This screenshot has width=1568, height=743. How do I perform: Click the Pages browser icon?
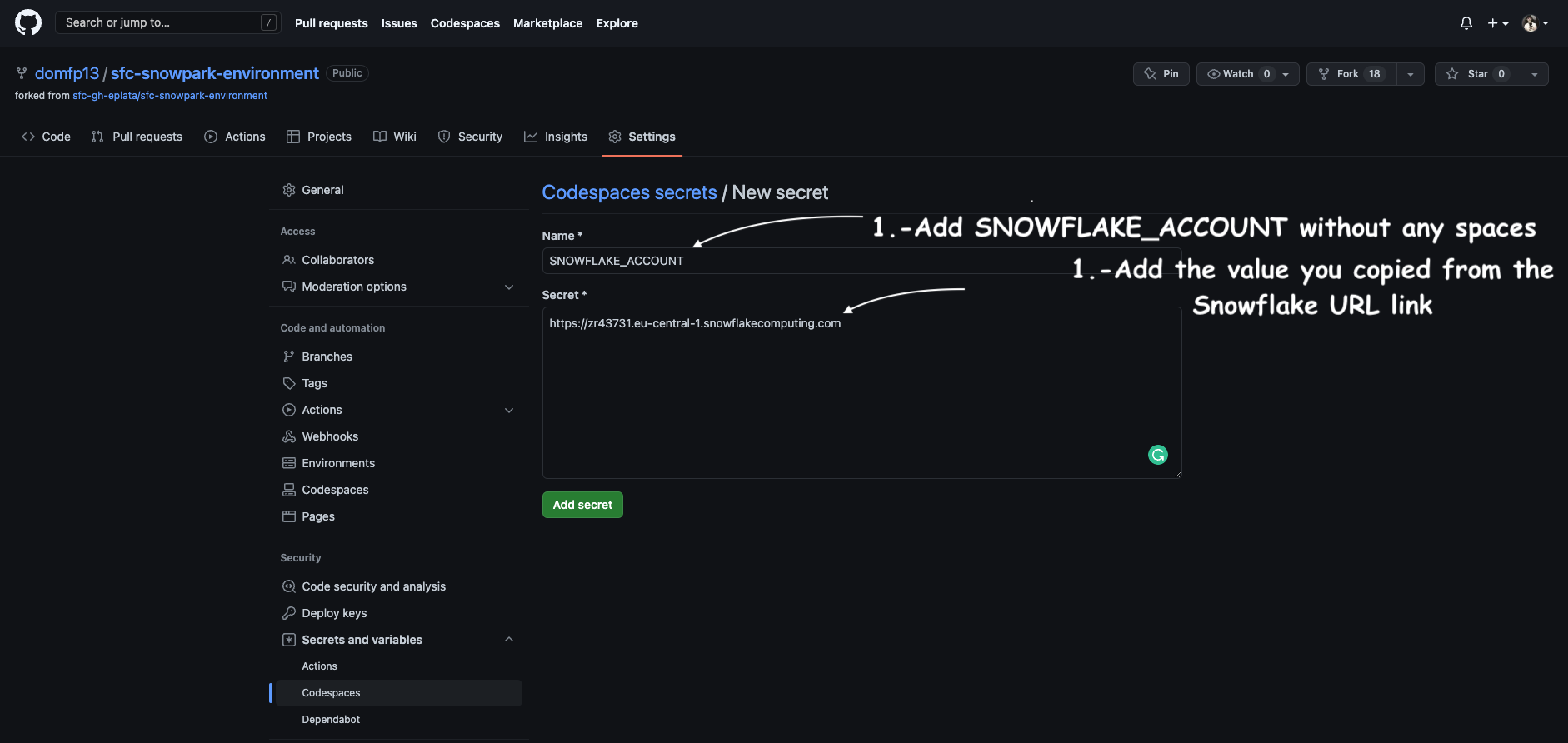coord(289,516)
